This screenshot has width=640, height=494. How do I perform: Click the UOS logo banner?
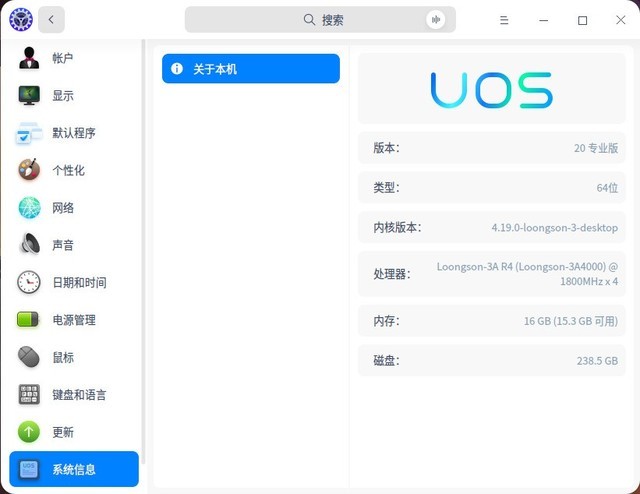(491, 89)
